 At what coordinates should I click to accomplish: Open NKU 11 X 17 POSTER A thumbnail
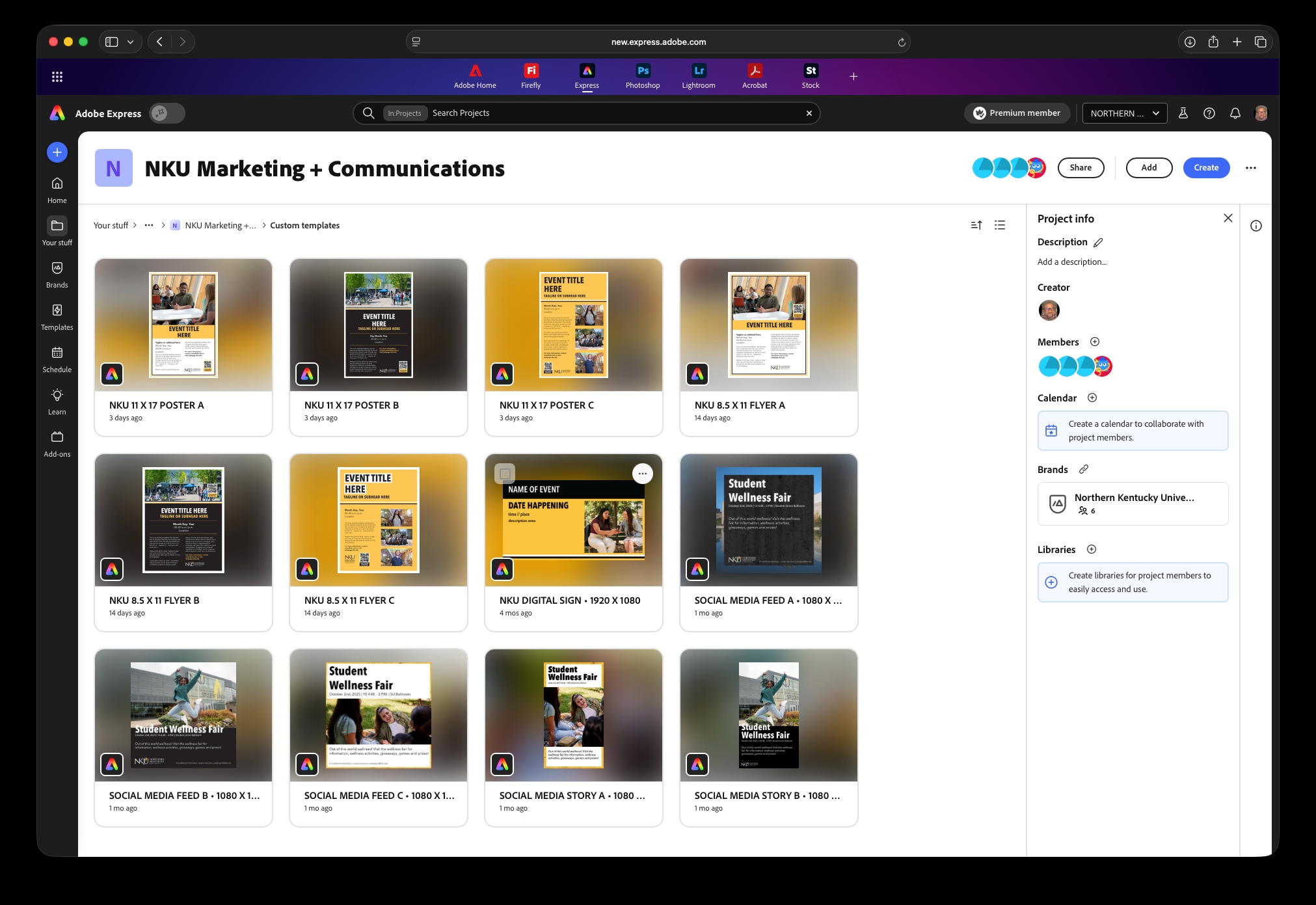(x=183, y=325)
